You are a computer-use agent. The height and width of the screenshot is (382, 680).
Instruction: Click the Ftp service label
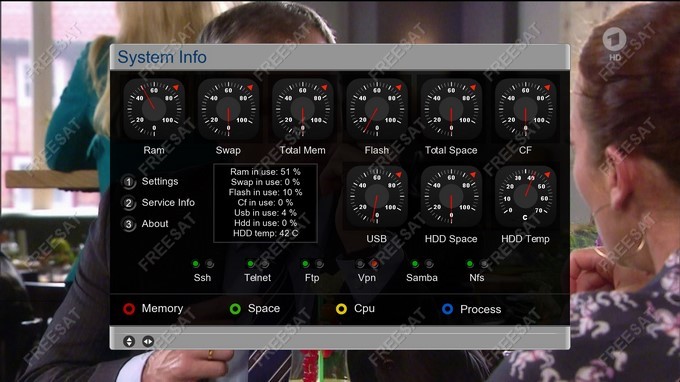pos(312,278)
